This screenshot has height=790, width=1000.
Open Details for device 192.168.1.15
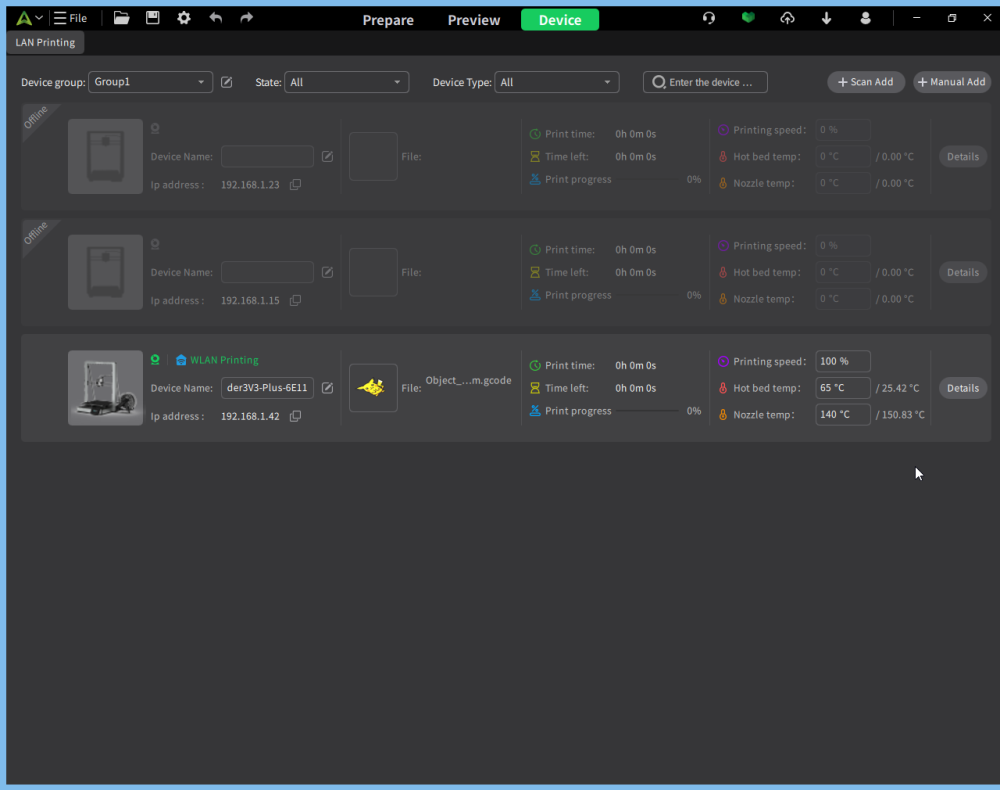[962, 272]
